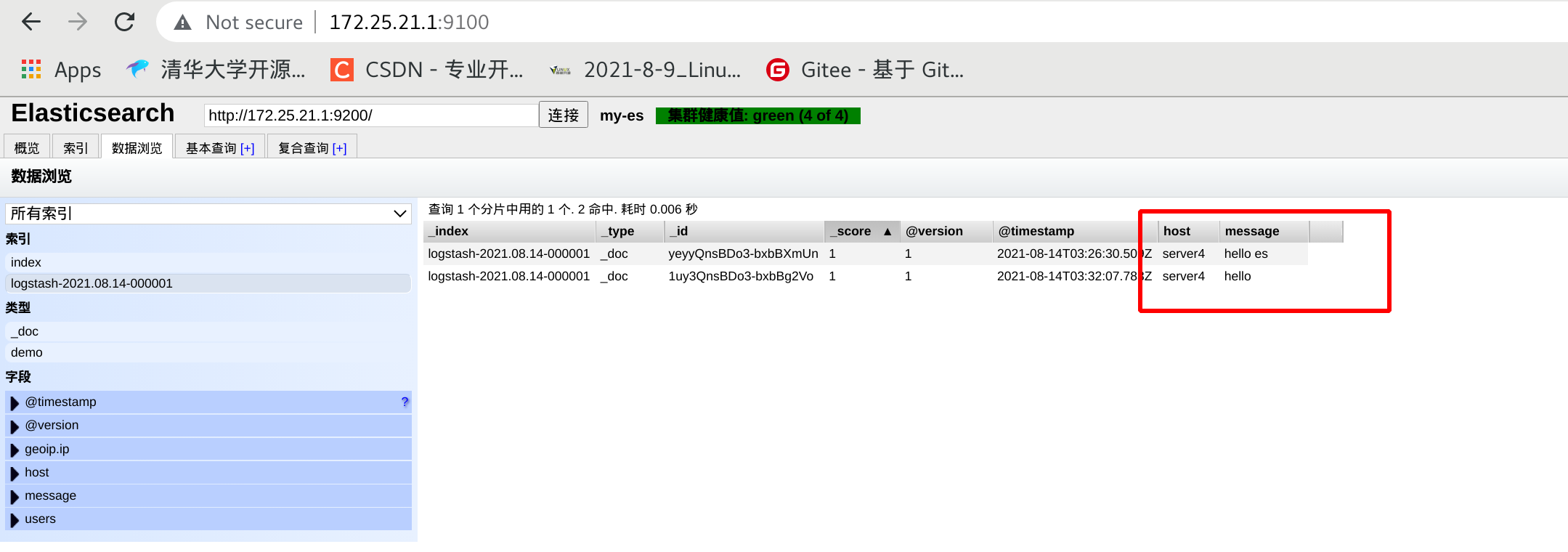The image size is (1568, 552).
Task: Click the [+] next to 基本查询
Action: (248, 148)
